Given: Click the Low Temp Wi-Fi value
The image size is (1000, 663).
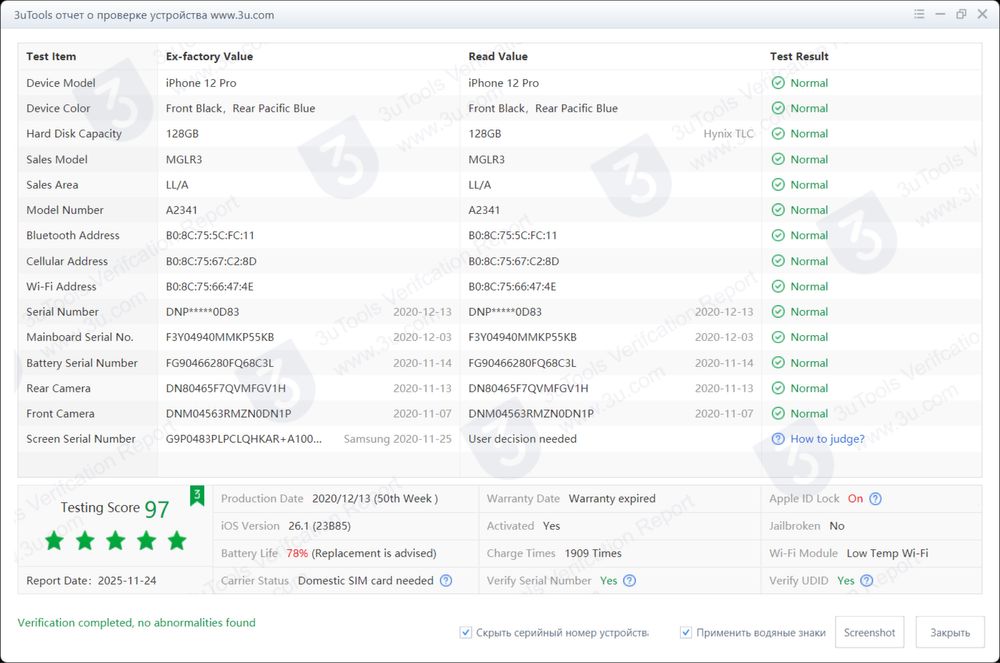Looking at the screenshot, I should point(887,553).
